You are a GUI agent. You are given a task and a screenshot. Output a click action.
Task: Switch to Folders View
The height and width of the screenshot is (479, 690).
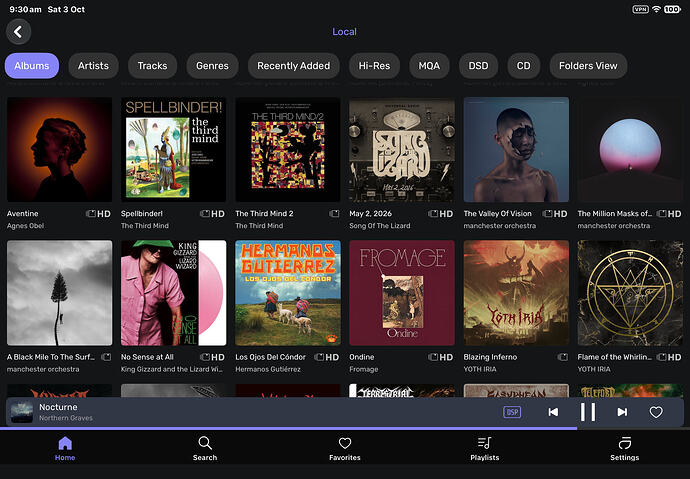(588, 66)
